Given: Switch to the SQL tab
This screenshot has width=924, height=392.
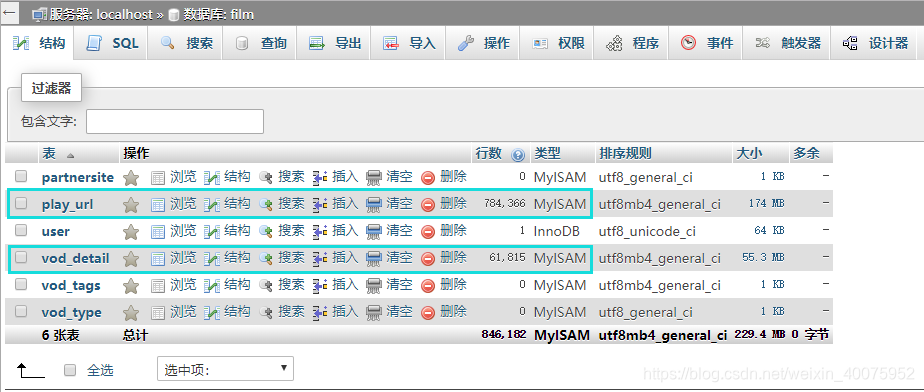Looking at the screenshot, I should [x=112, y=43].
